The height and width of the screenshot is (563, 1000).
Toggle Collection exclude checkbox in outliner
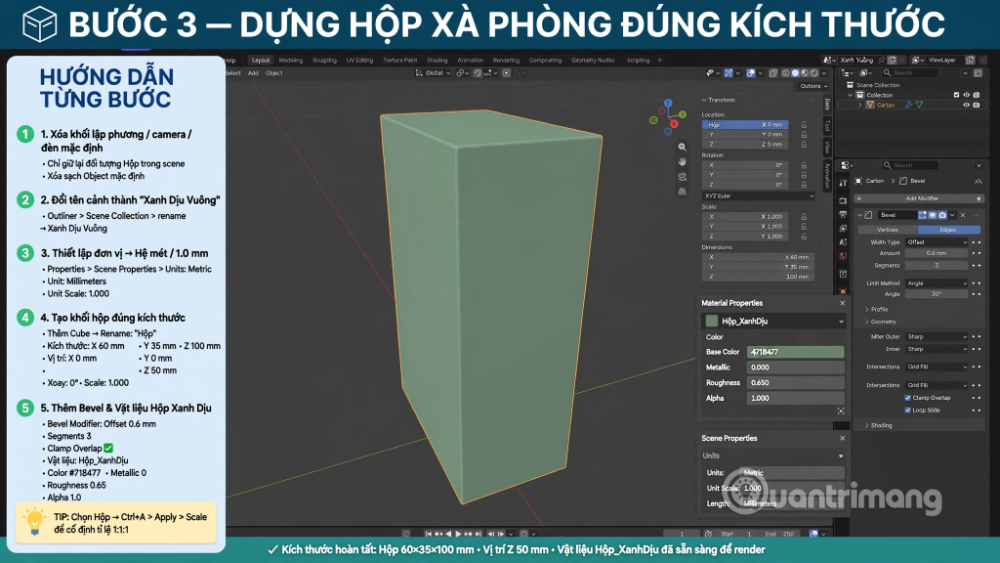[956, 95]
